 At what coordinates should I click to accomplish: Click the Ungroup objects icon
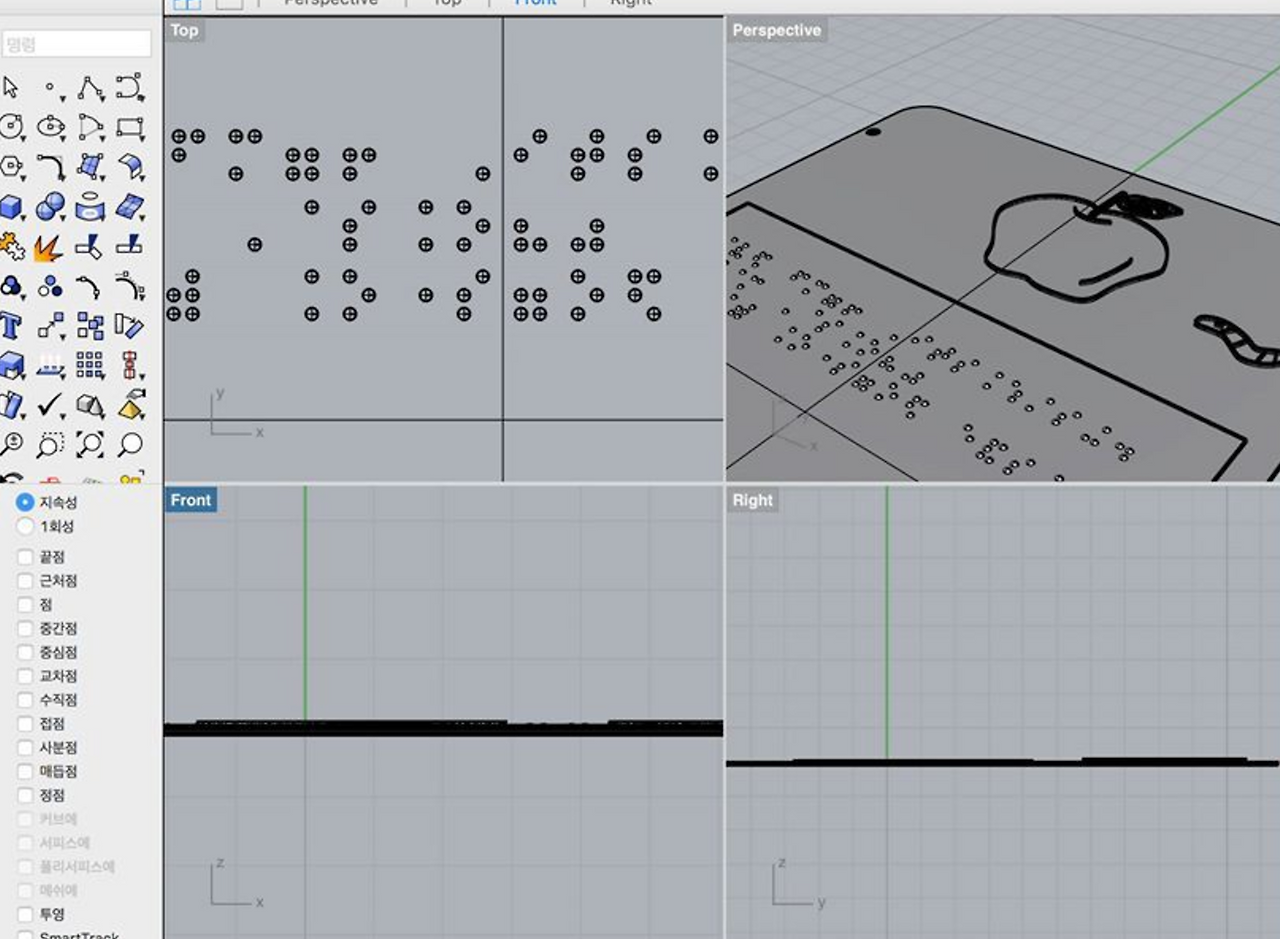(50, 287)
